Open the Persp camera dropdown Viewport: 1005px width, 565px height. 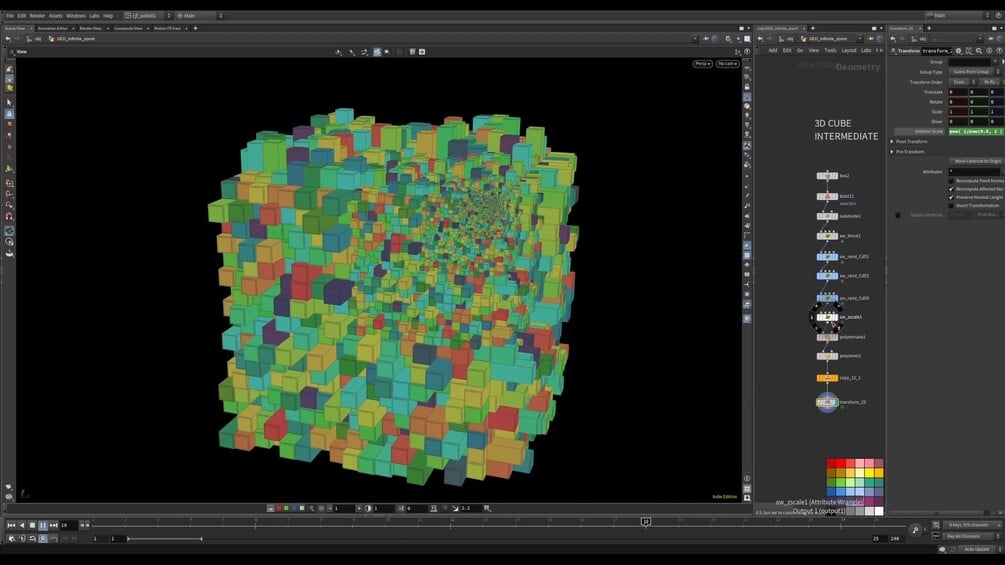(x=702, y=64)
